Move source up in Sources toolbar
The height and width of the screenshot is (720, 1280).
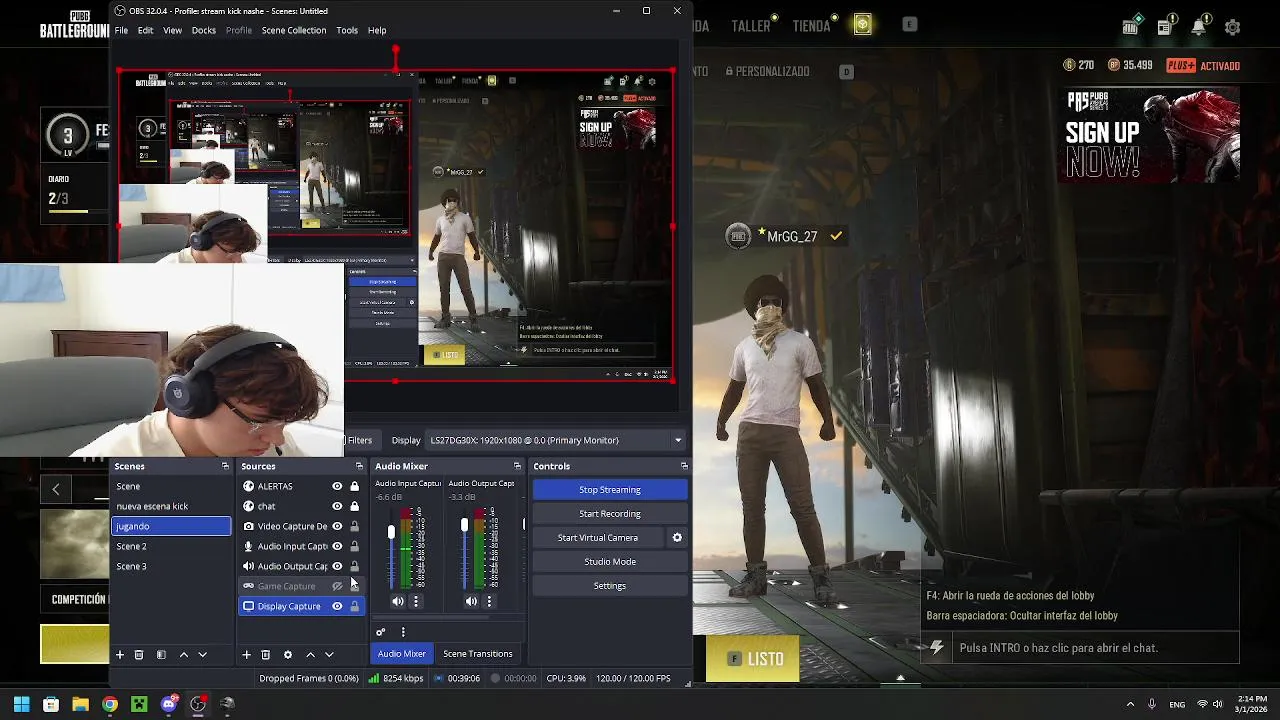point(310,655)
